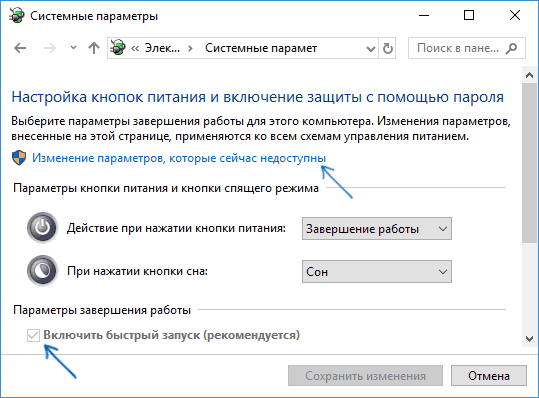Click the breadcrumb chevron after "Элек..."
This screenshot has width=539, height=398.
[190, 48]
